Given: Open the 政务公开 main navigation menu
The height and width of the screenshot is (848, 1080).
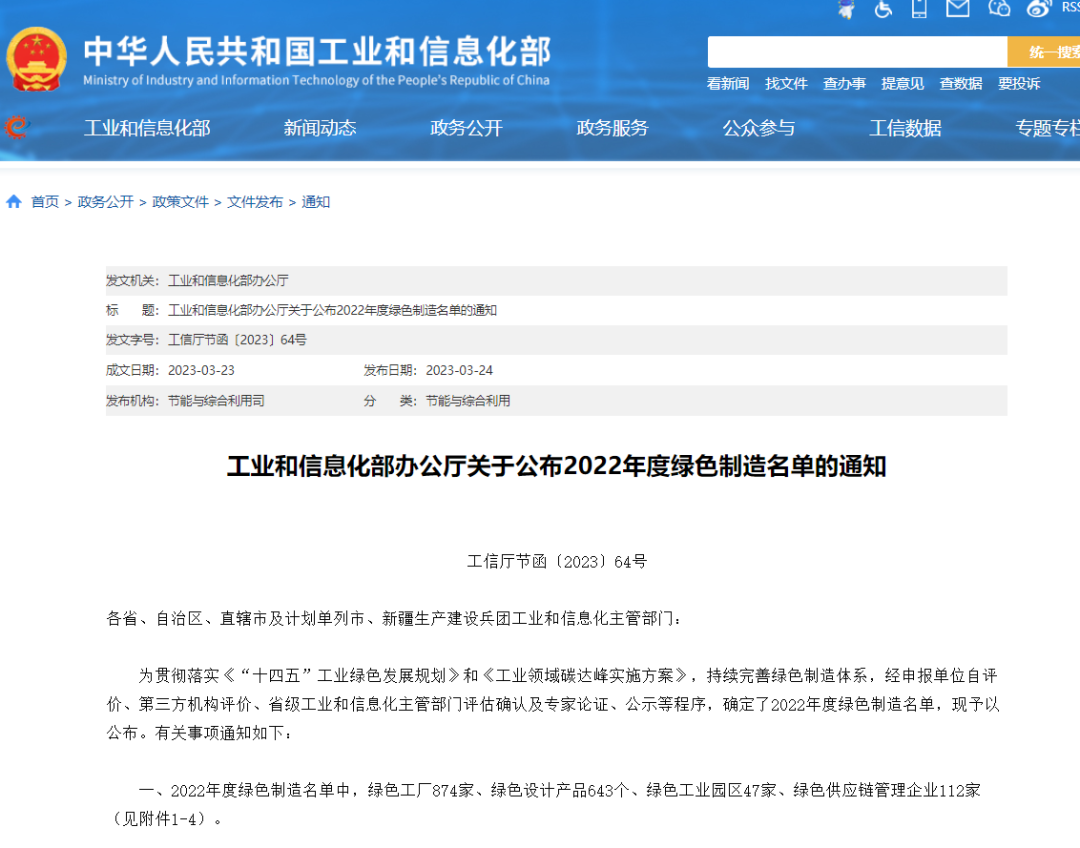Looking at the screenshot, I should [466, 128].
